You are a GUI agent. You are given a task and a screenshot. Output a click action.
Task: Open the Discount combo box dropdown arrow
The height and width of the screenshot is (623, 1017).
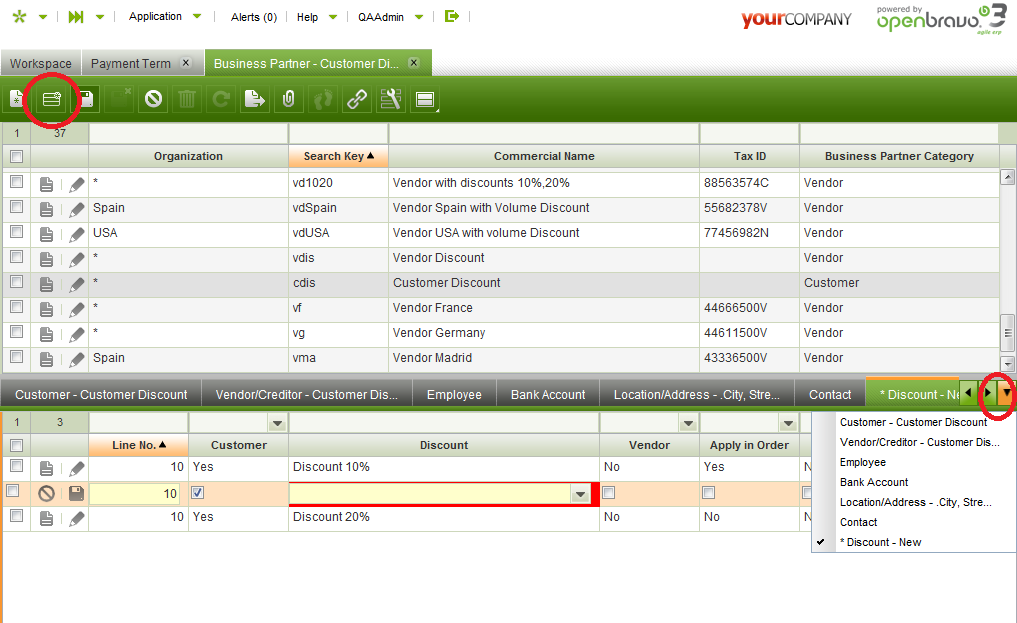point(580,494)
